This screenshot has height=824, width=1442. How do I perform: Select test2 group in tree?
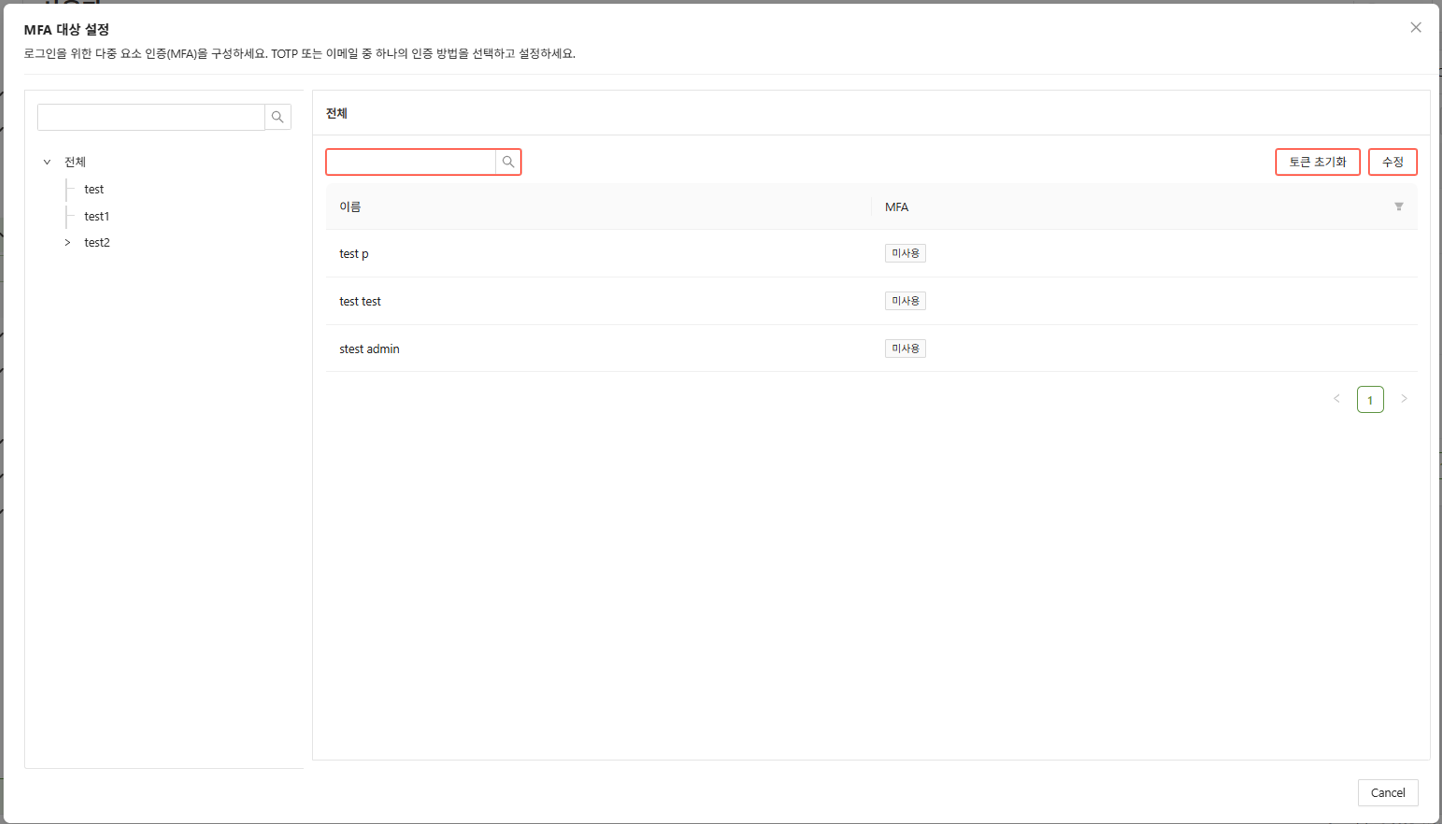click(97, 242)
